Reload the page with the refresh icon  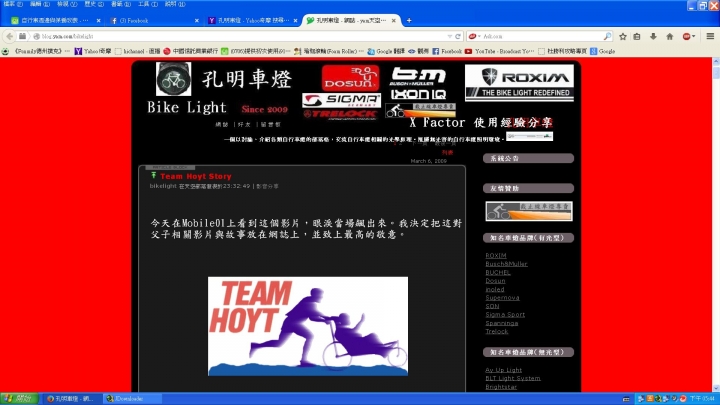[458, 36]
